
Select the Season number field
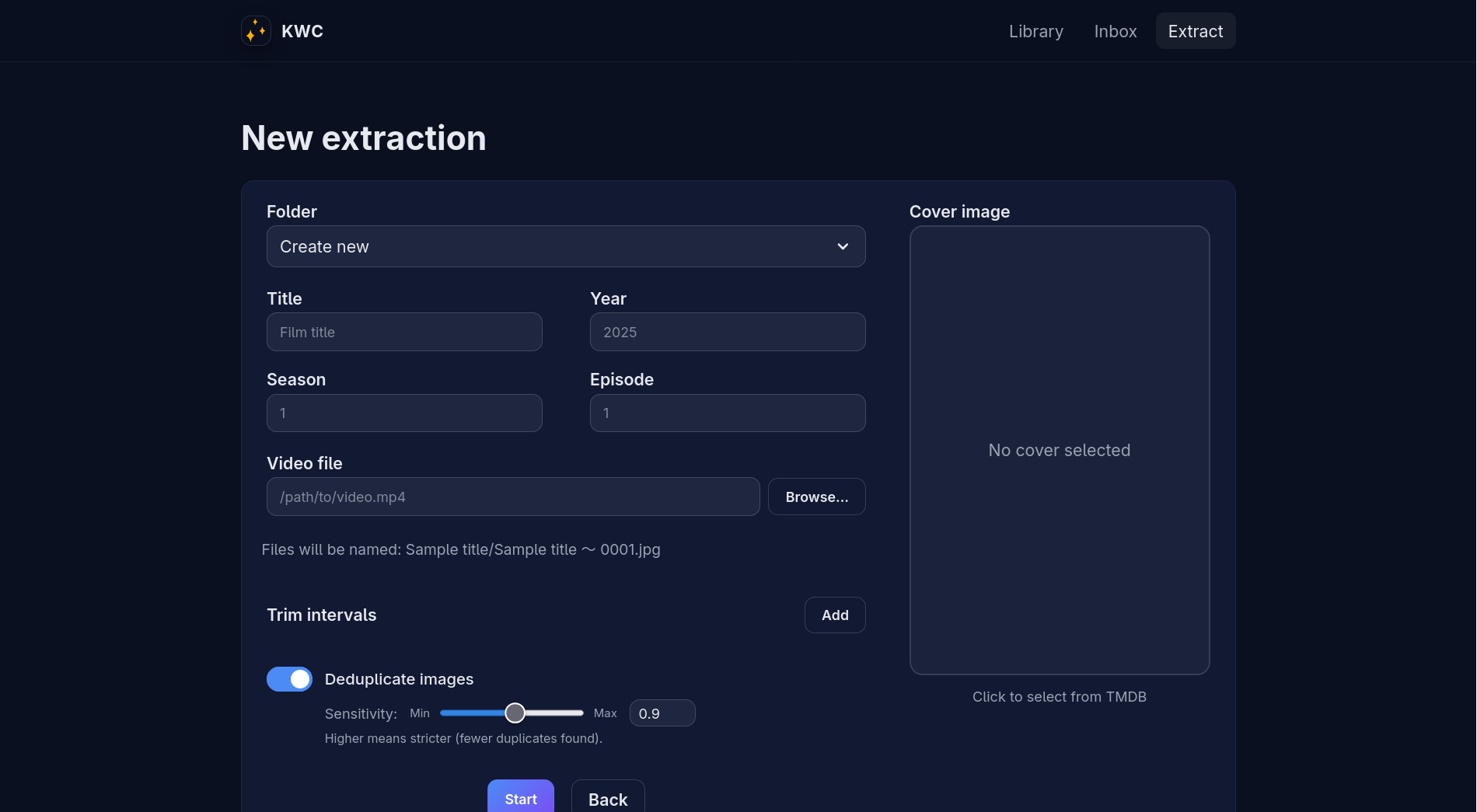[x=404, y=413]
